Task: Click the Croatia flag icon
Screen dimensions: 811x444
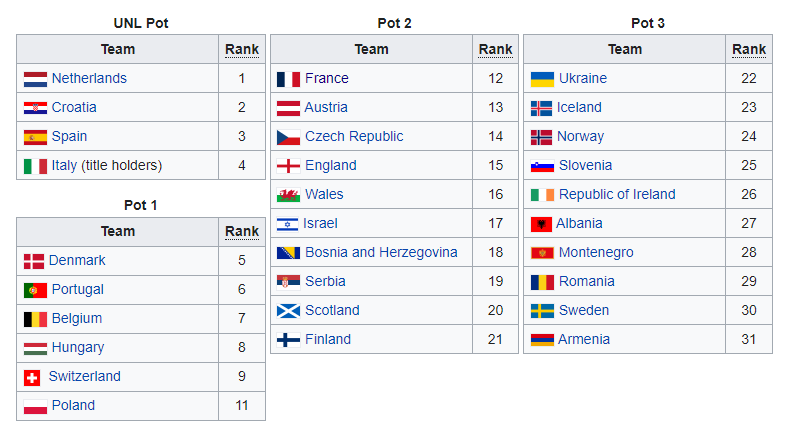Action: (x=35, y=108)
